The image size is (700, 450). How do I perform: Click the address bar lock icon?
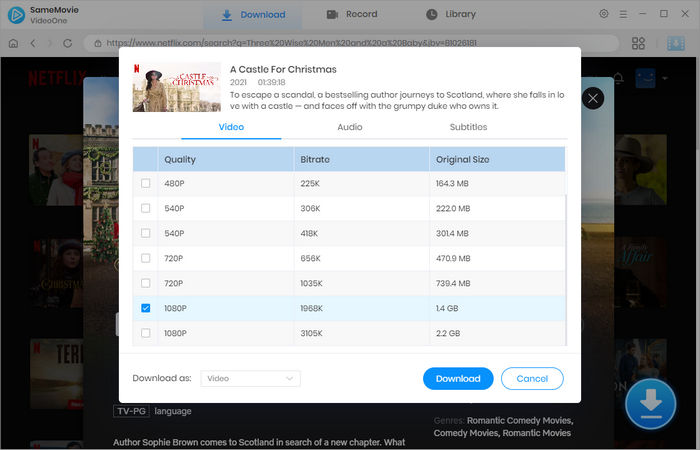(97, 43)
